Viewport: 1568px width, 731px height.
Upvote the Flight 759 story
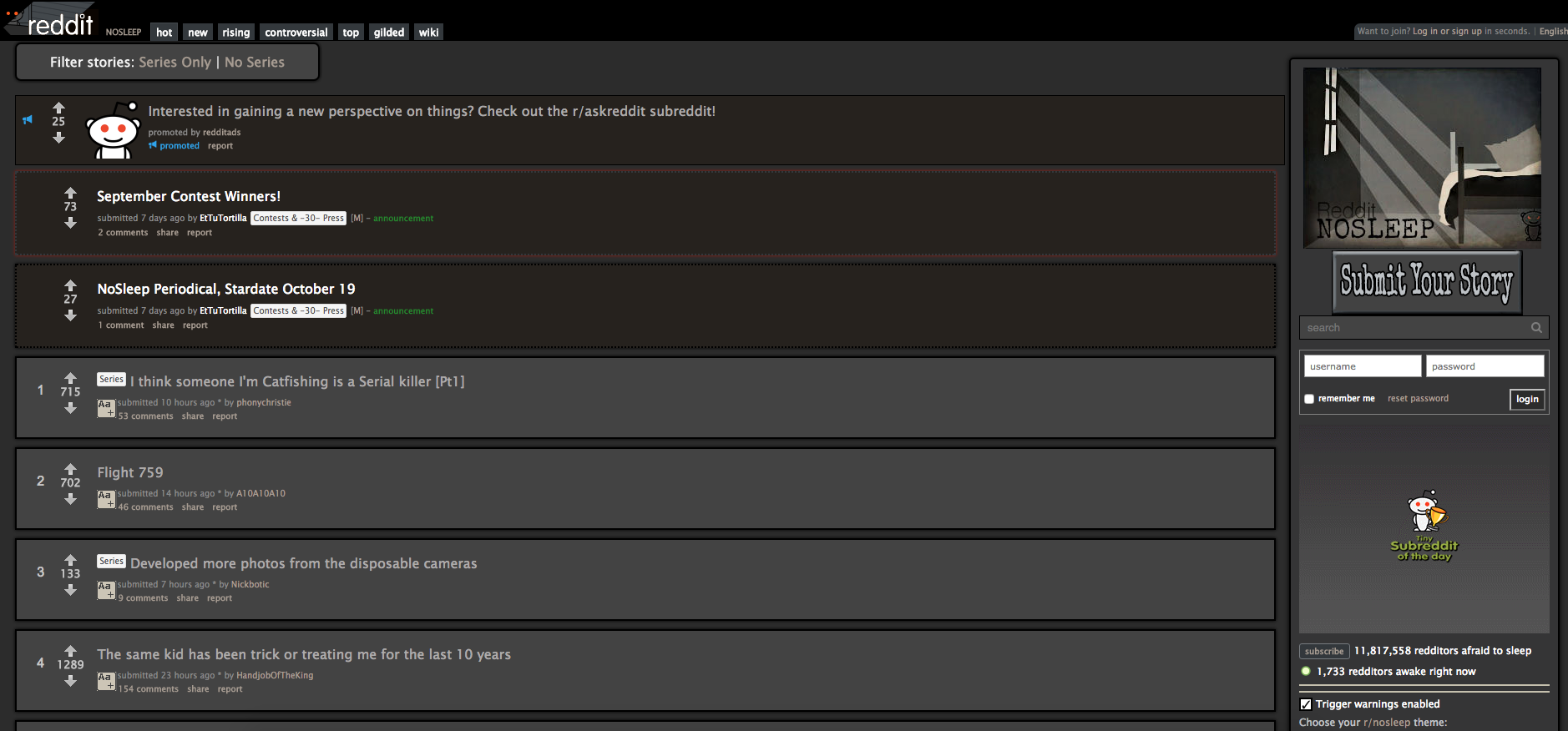pyautogui.click(x=70, y=469)
